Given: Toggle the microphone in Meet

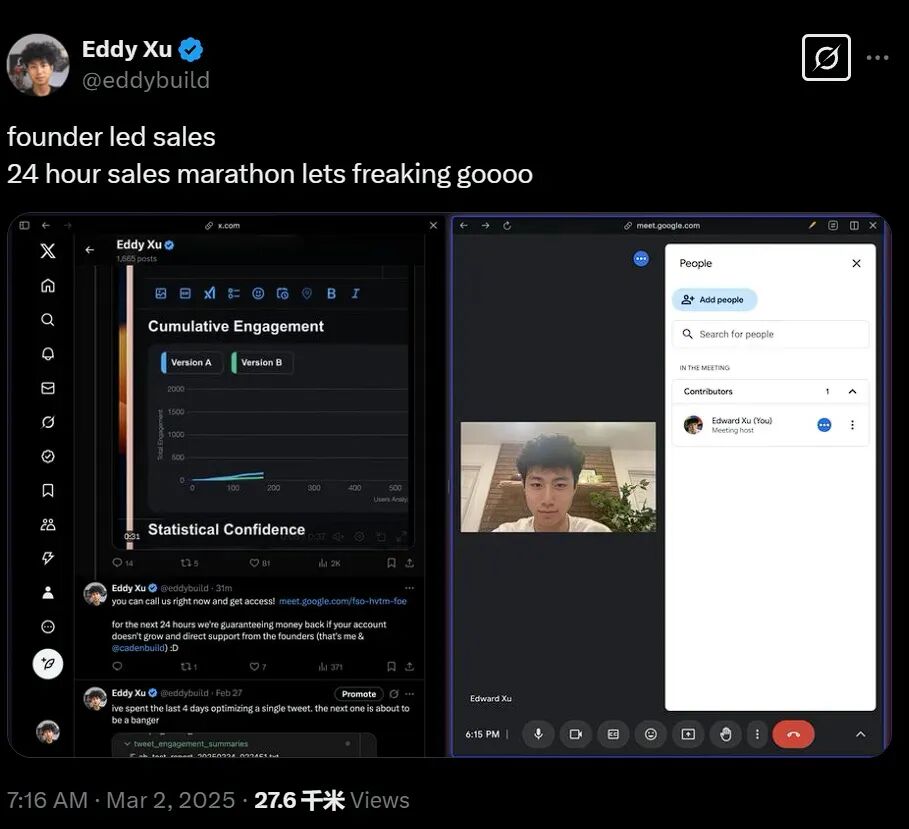Looking at the screenshot, I should [538, 734].
